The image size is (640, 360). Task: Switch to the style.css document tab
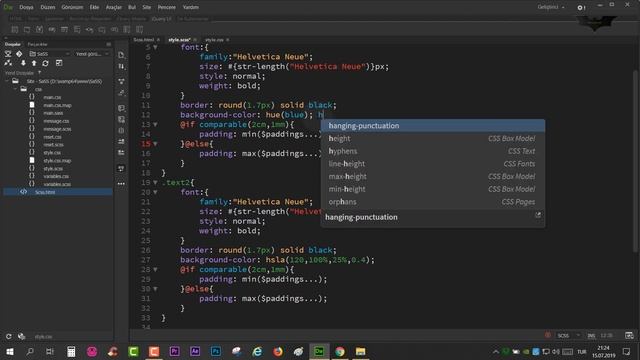[x=214, y=40]
